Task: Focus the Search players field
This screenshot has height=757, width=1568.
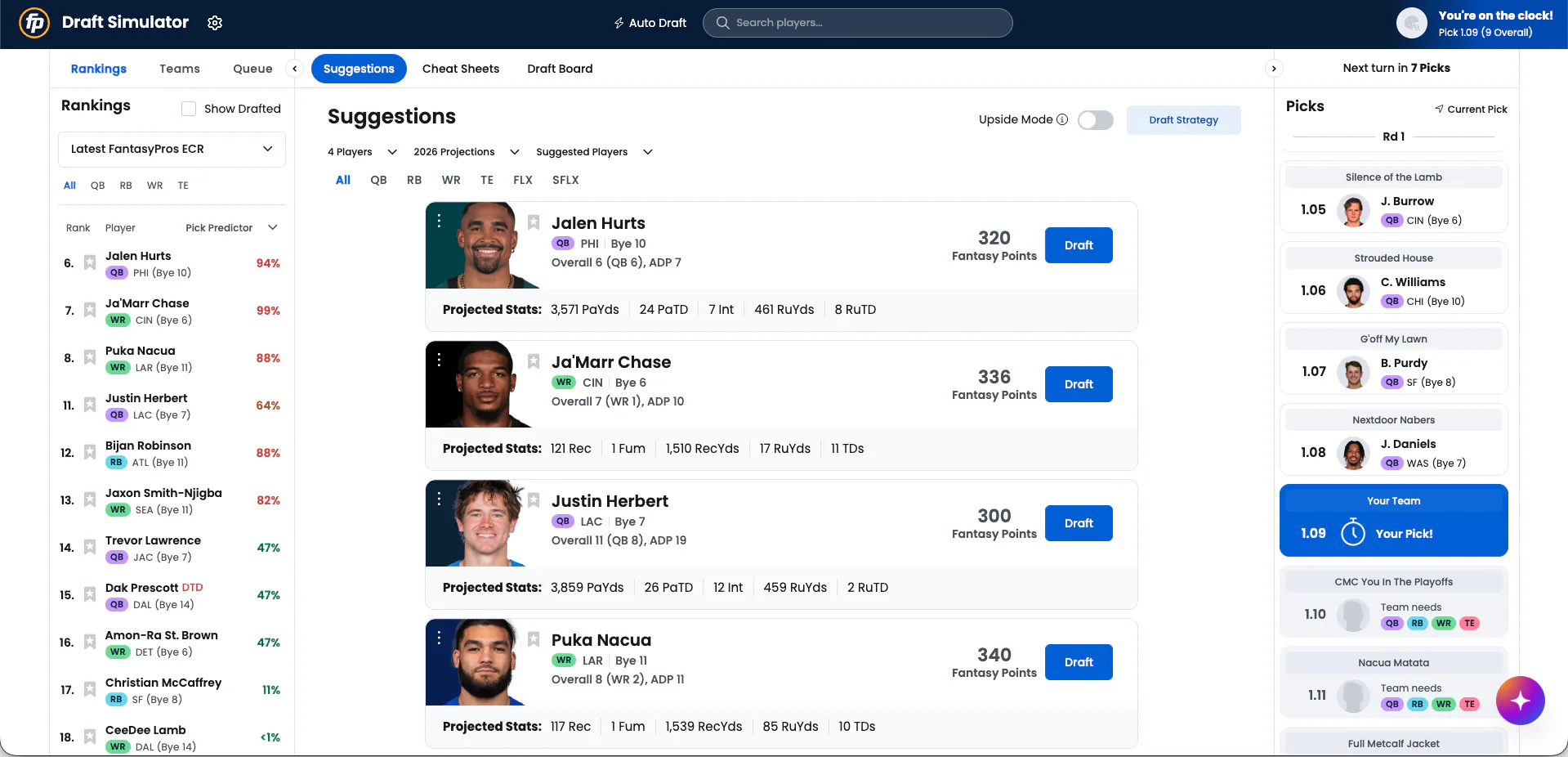Action: (857, 23)
